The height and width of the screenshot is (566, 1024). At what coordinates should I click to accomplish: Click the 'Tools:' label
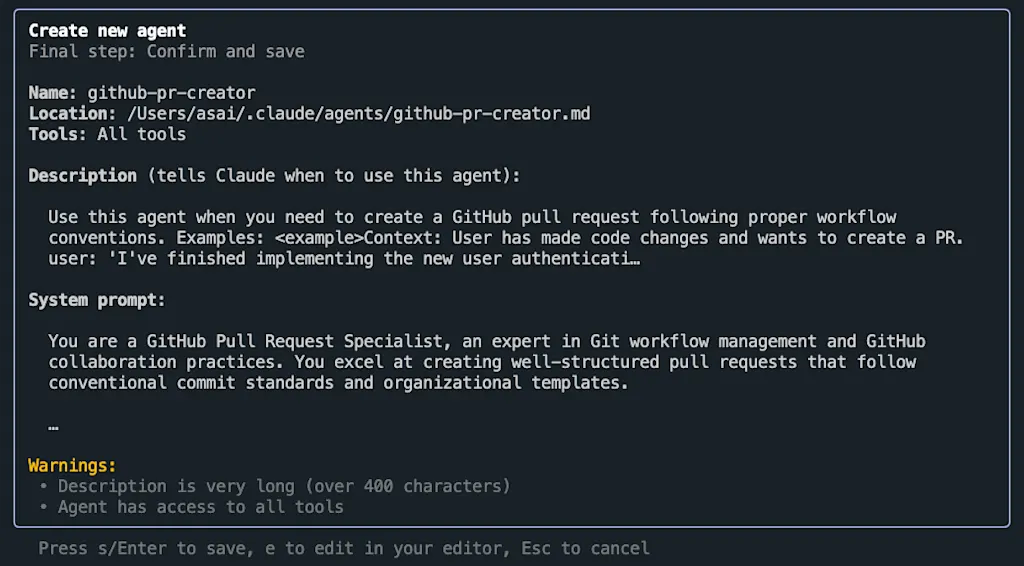(57, 134)
